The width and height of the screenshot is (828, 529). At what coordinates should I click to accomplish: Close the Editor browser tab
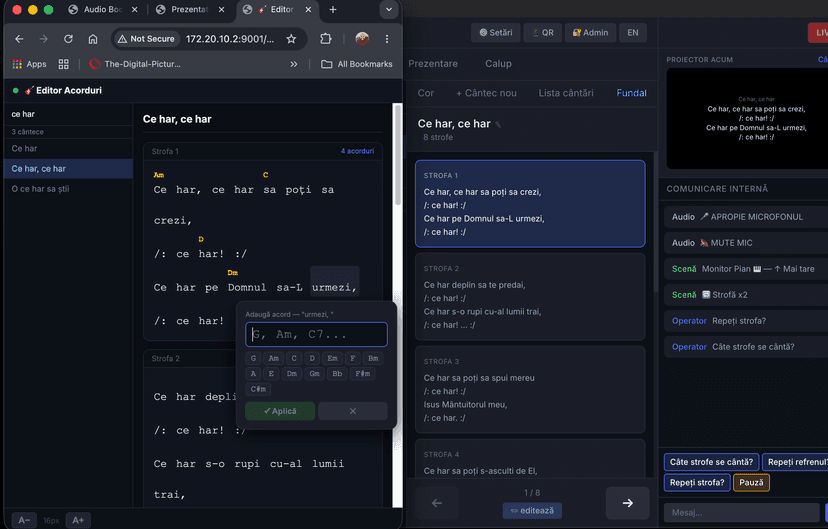click(x=308, y=10)
